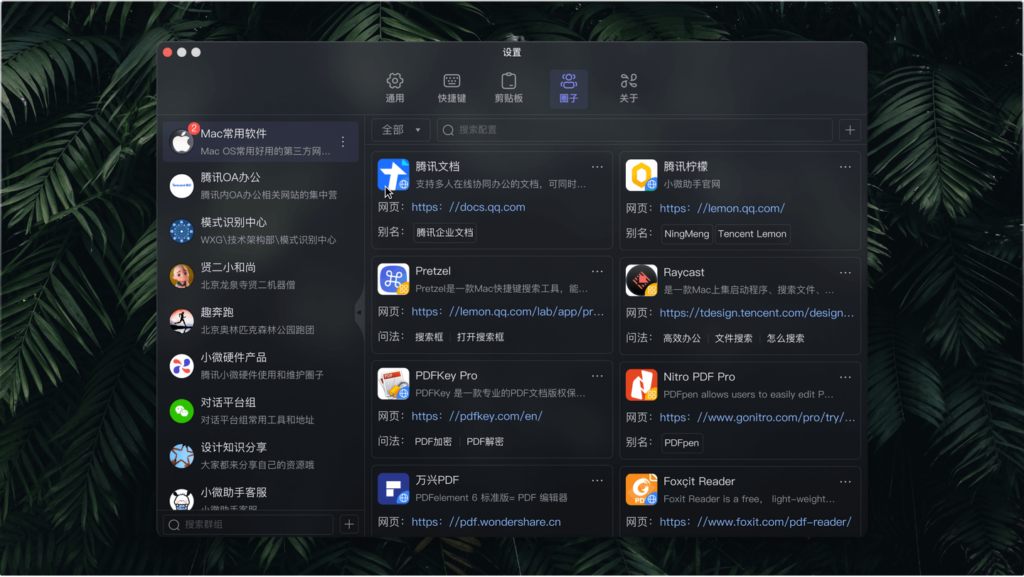
Task: Click the 高效办公 query tag
Action: coord(682,338)
